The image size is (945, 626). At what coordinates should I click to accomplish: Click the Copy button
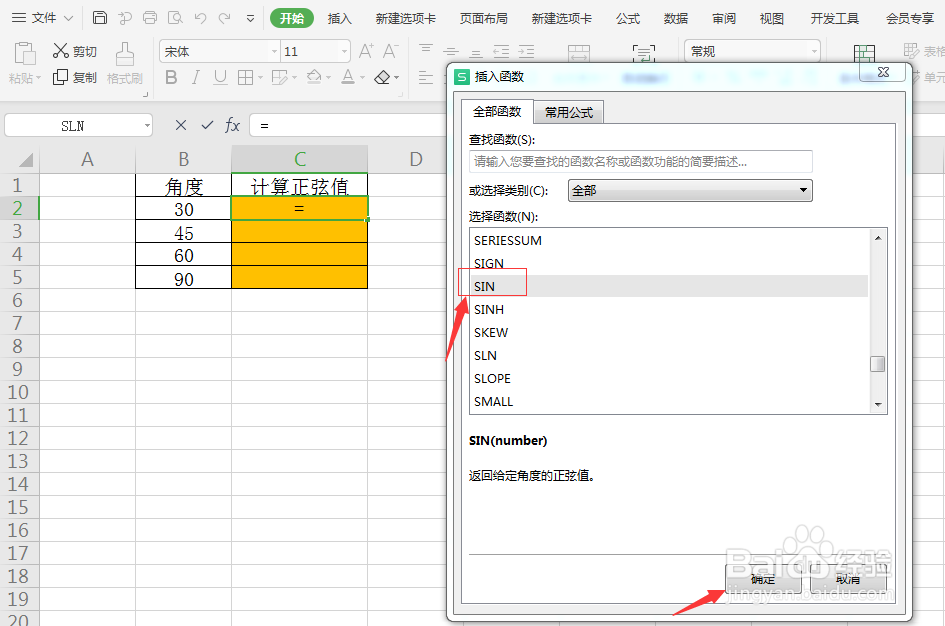click(x=75, y=77)
